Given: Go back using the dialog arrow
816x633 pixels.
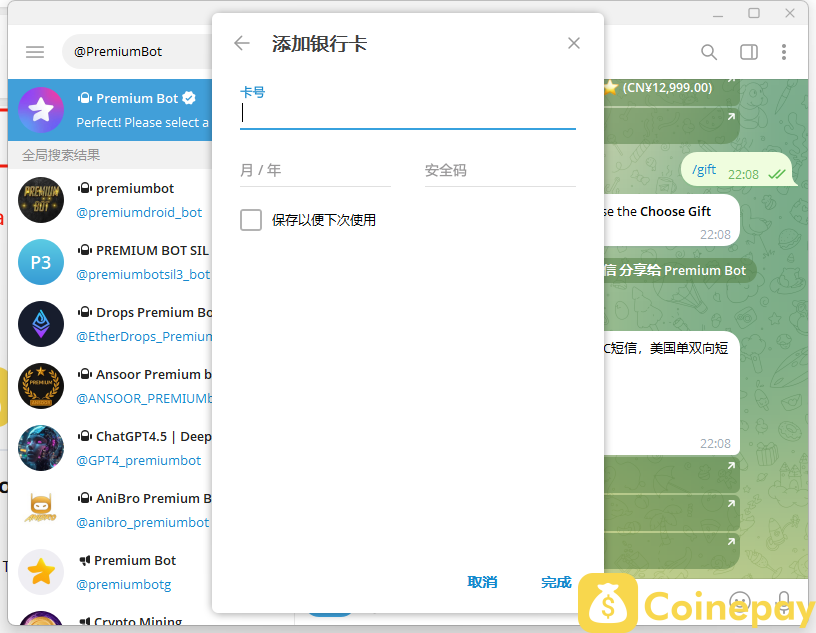Looking at the screenshot, I should pyautogui.click(x=242, y=43).
